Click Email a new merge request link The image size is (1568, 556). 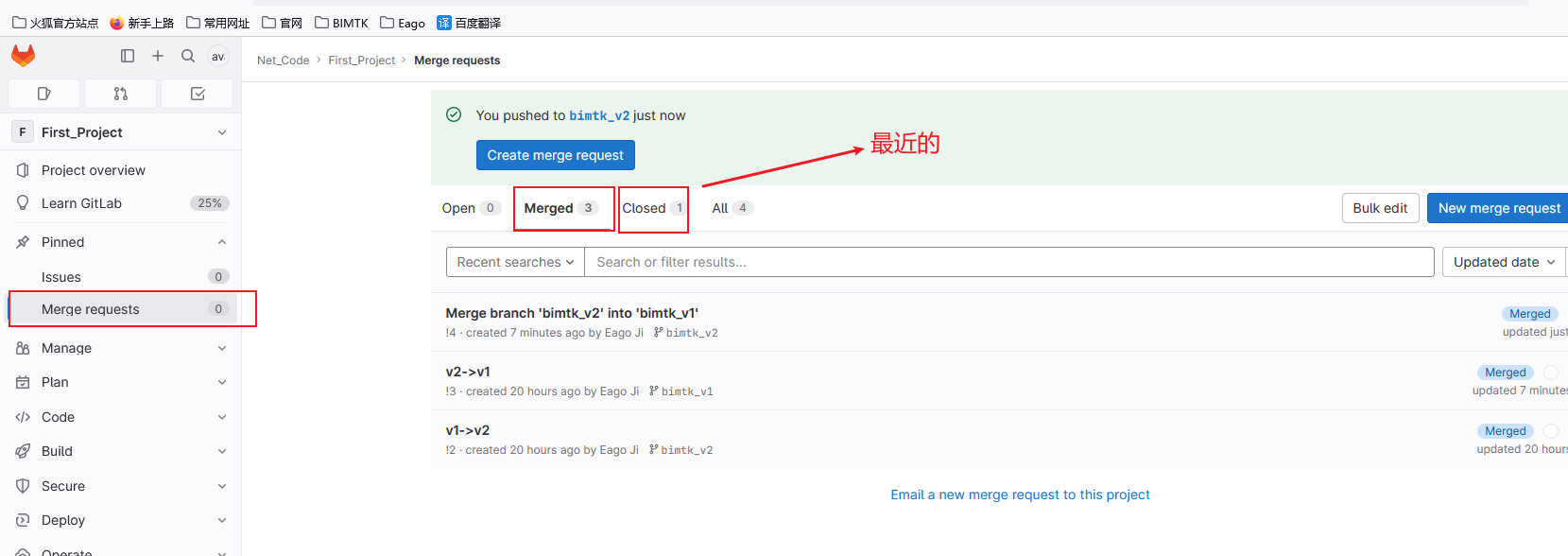tap(1020, 495)
